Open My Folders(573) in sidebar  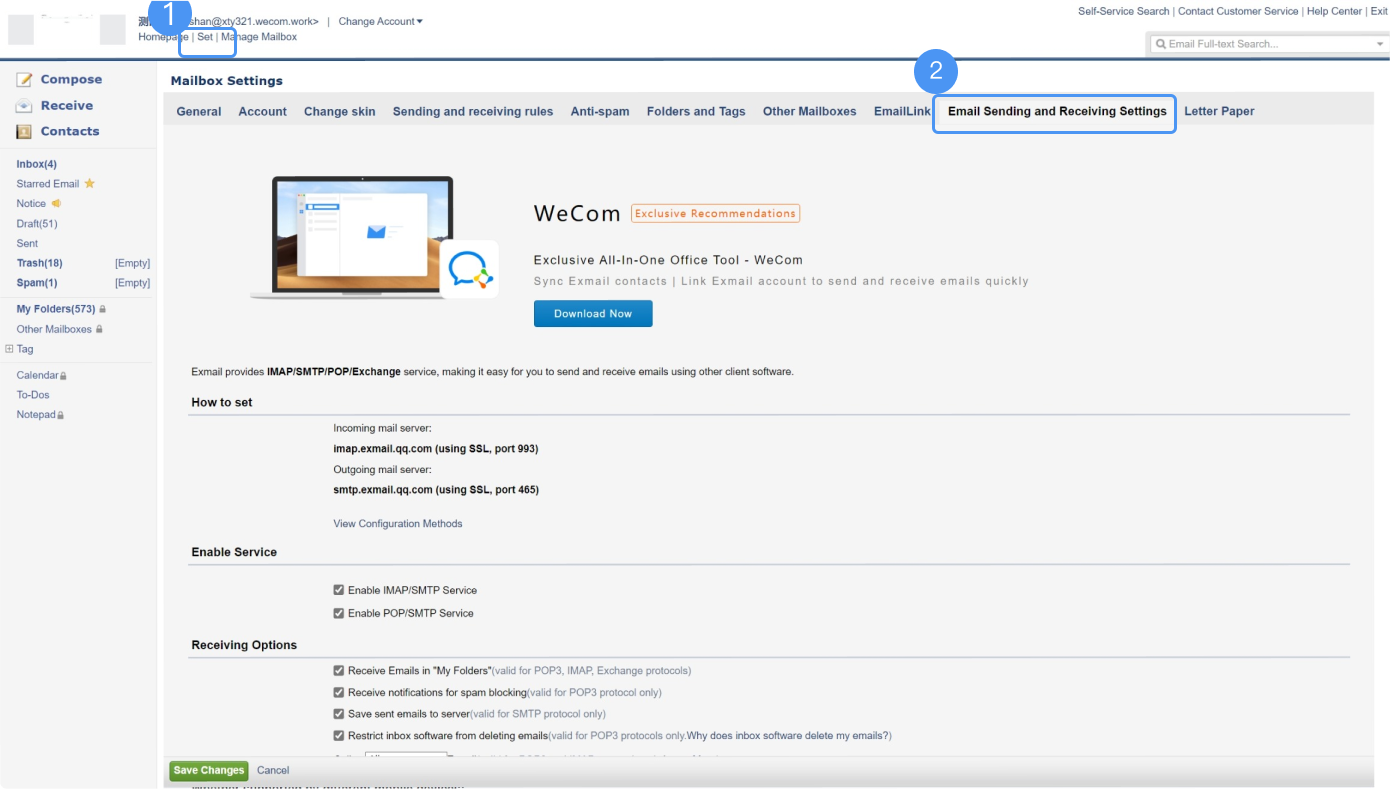[x=56, y=310]
